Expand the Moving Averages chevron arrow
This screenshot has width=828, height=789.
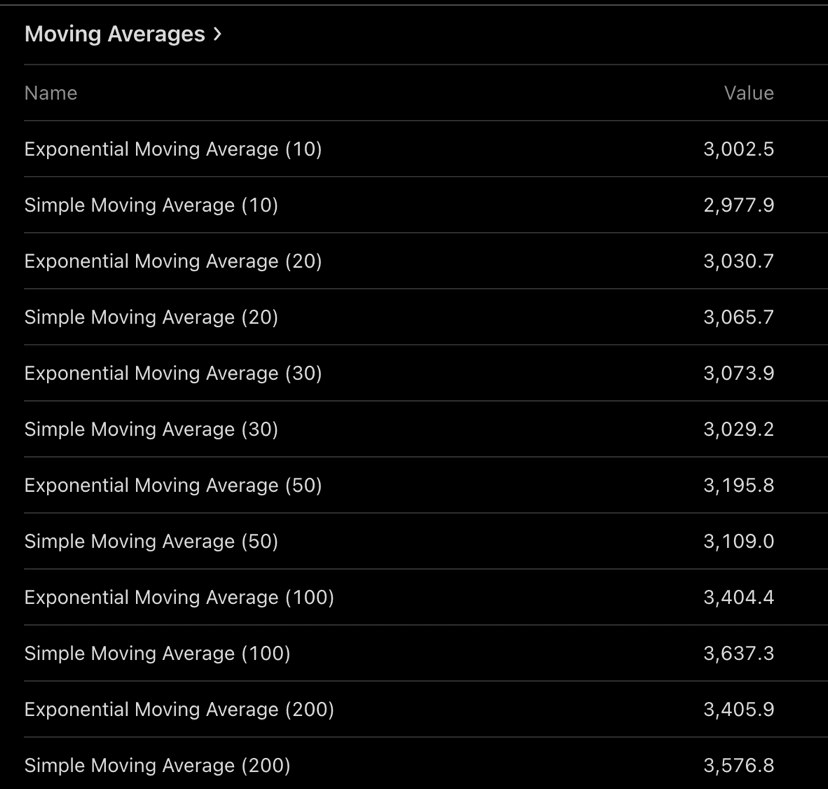click(216, 35)
